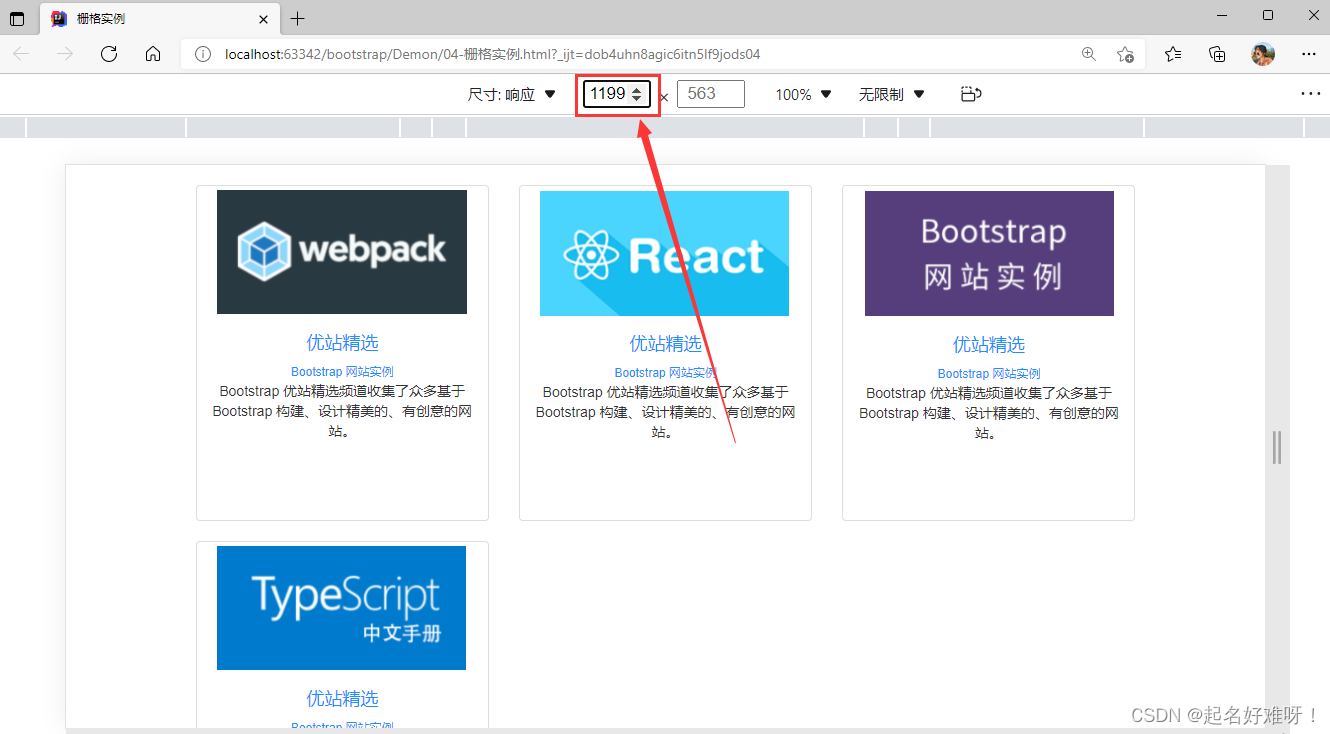Open 优站精选 link under webpack
The height and width of the screenshot is (734, 1330).
pyautogui.click(x=342, y=343)
